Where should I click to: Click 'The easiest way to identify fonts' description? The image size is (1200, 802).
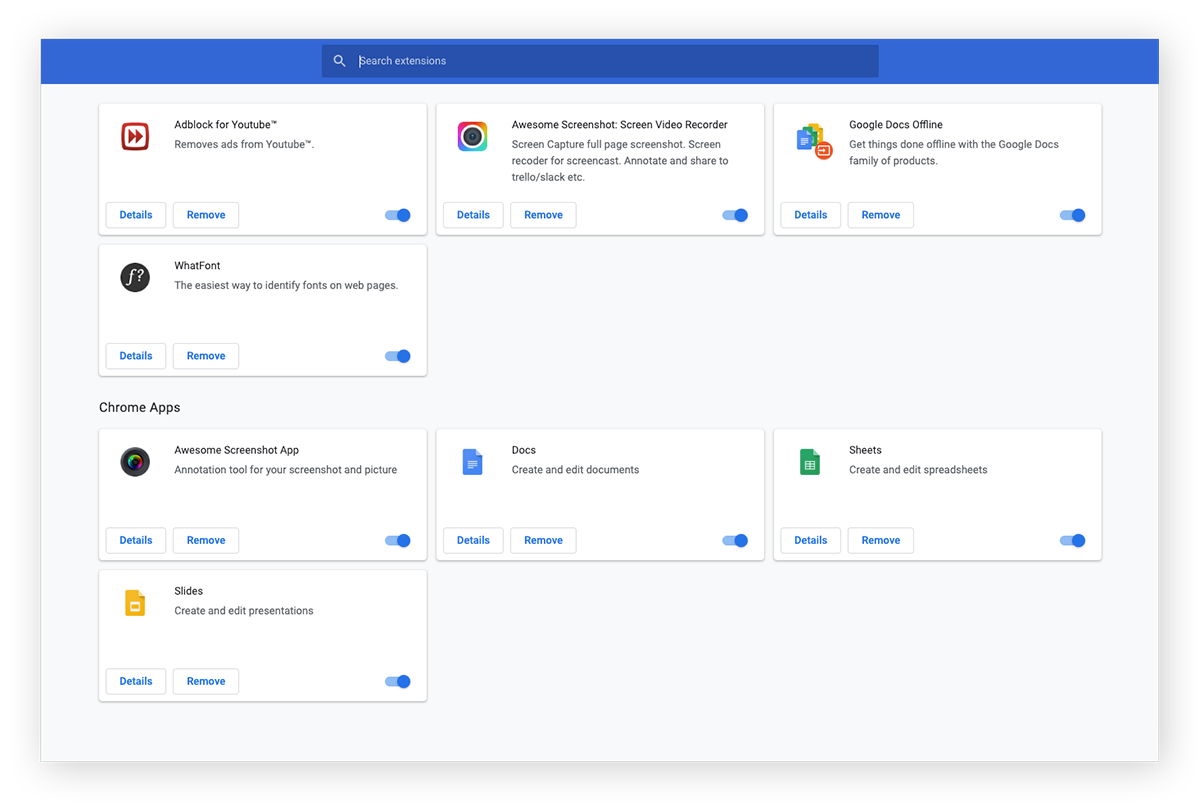click(x=286, y=285)
